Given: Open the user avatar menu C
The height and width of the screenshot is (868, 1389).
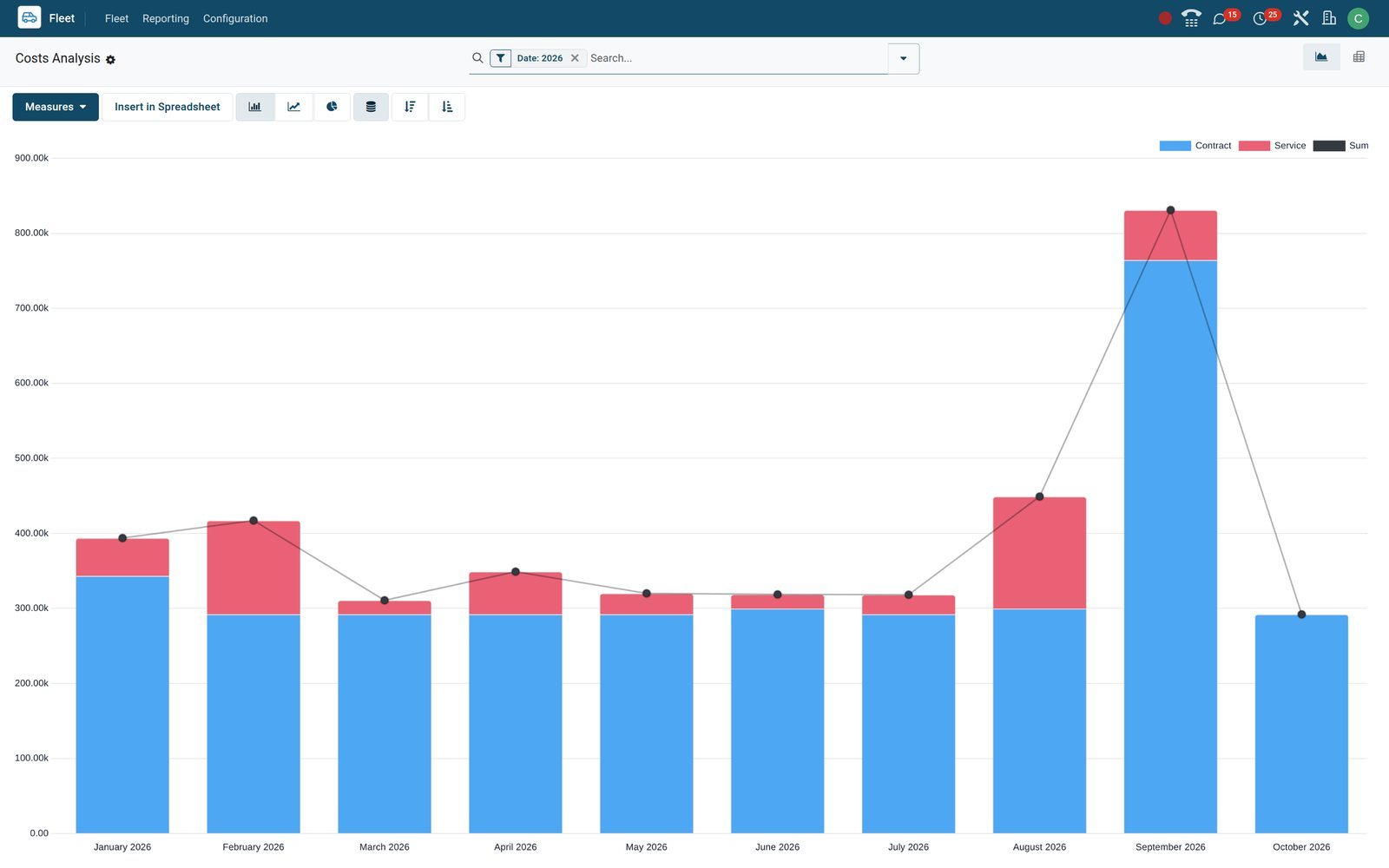Looking at the screenshot, I should [x=1358, y=18].
